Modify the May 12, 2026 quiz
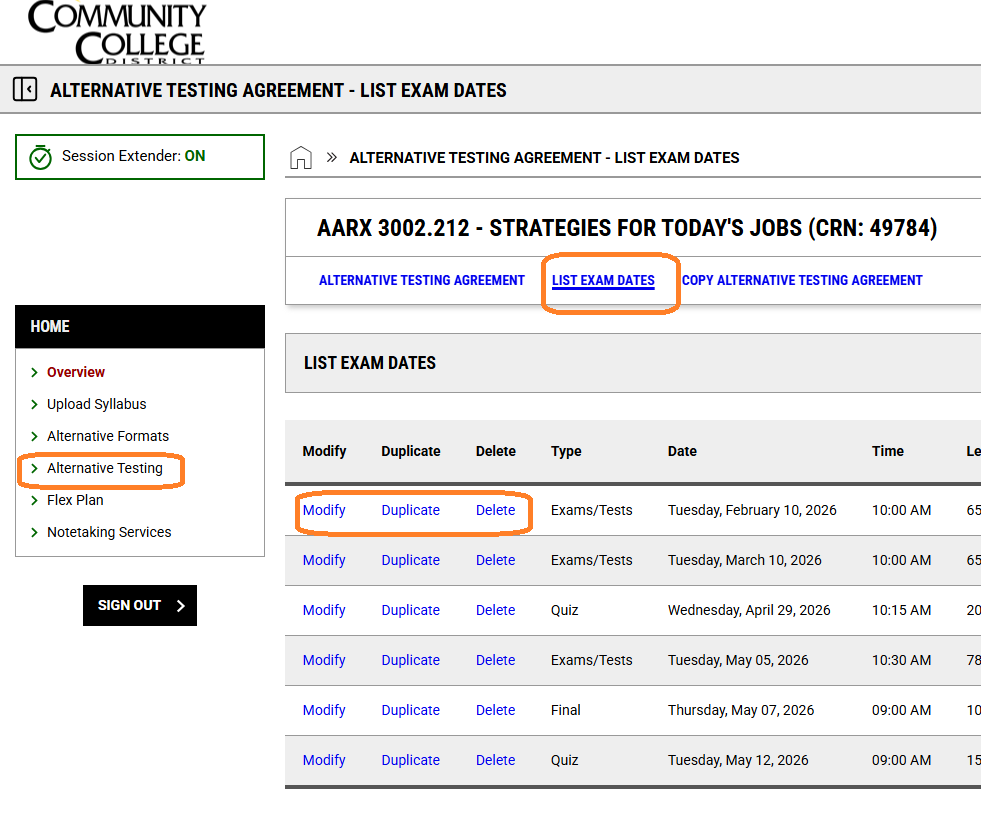Image resolution: width=981 pixels, height=814 pixels. coord(324,760)
